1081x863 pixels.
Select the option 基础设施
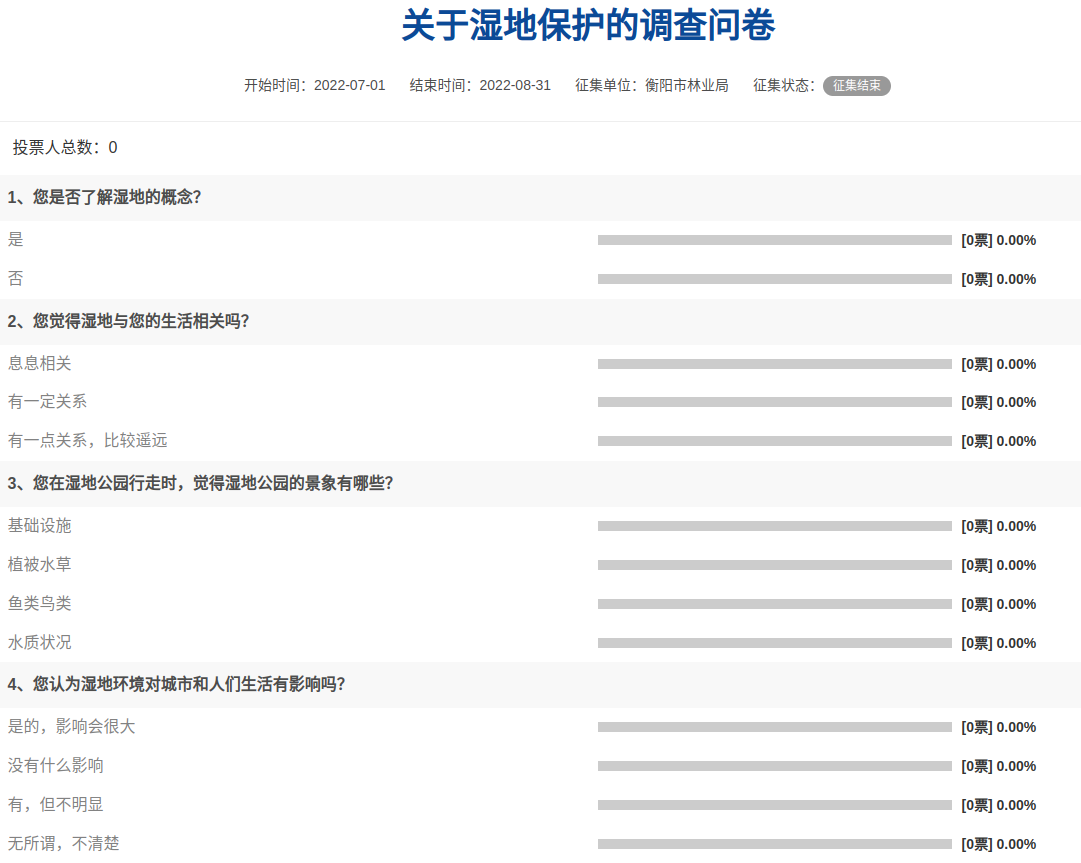click(39, 526)
